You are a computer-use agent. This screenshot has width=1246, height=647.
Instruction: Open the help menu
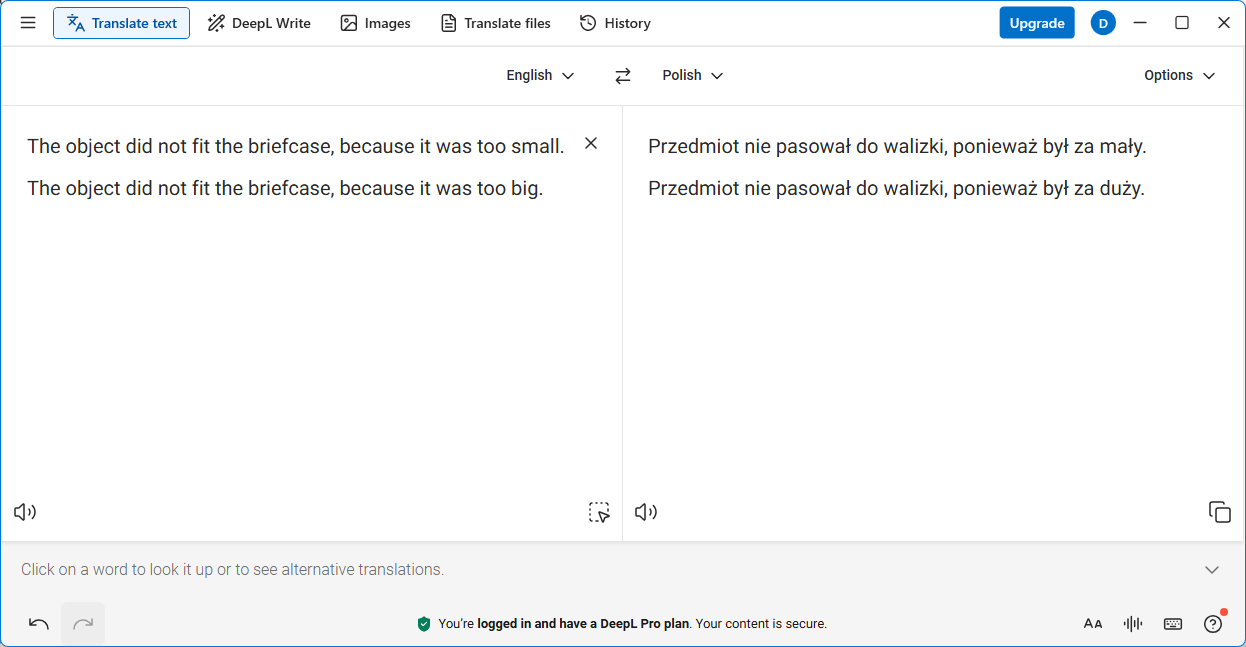coord(1213,624)
